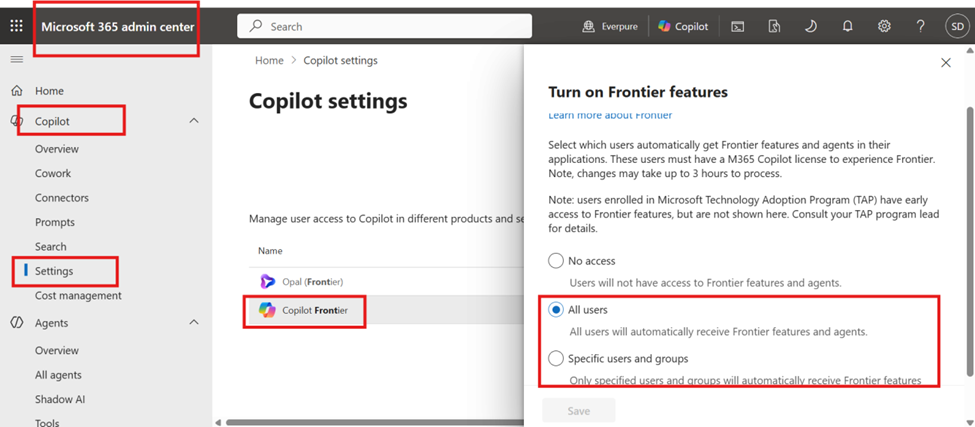The image size is (975, 427).
Task: Follow the Learn more about Frontier link
Action: pyautogui.click(x=610, y=115)
